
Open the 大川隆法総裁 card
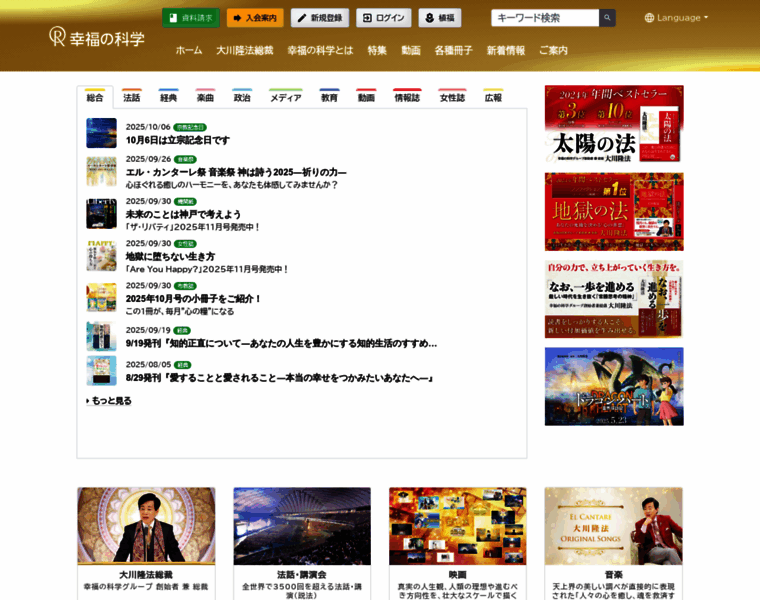146,543
